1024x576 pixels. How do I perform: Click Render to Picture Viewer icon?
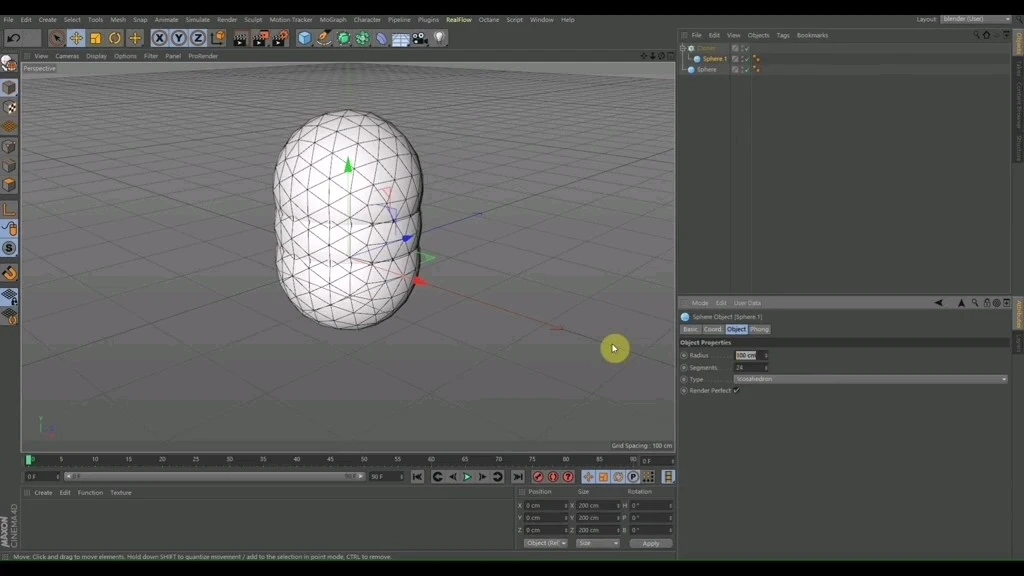[260, 38]
